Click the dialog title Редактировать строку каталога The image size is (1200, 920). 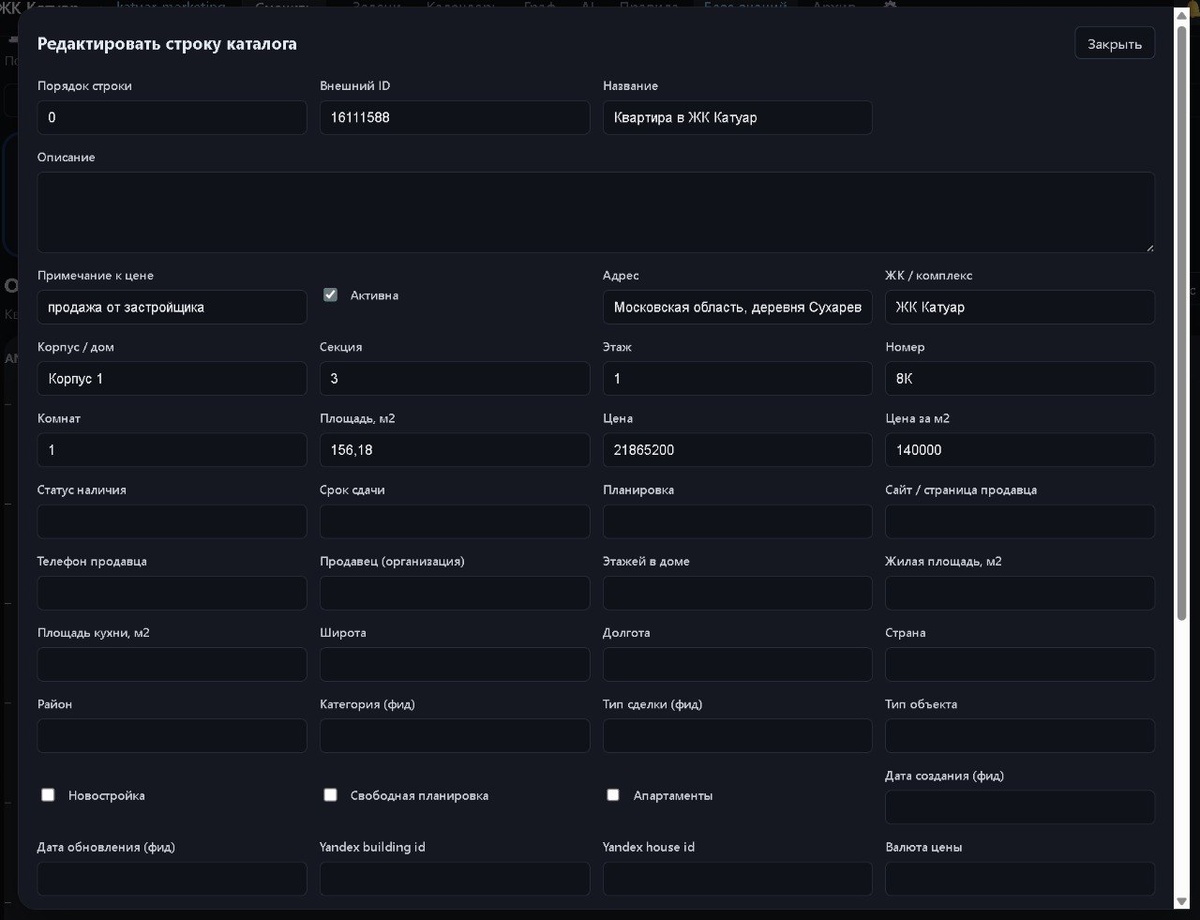[167, 44]
